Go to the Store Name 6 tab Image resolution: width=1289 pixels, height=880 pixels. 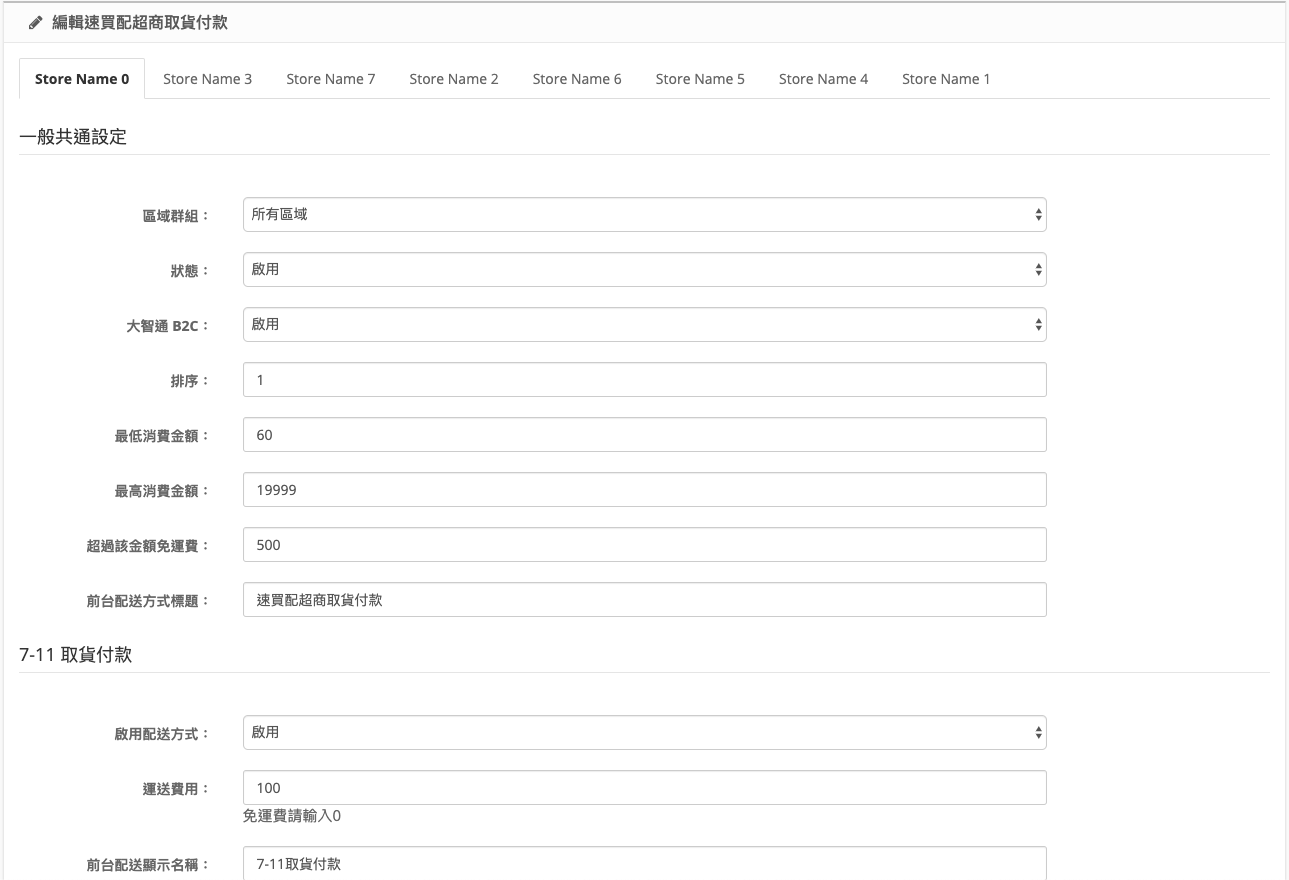click(577, 79)
